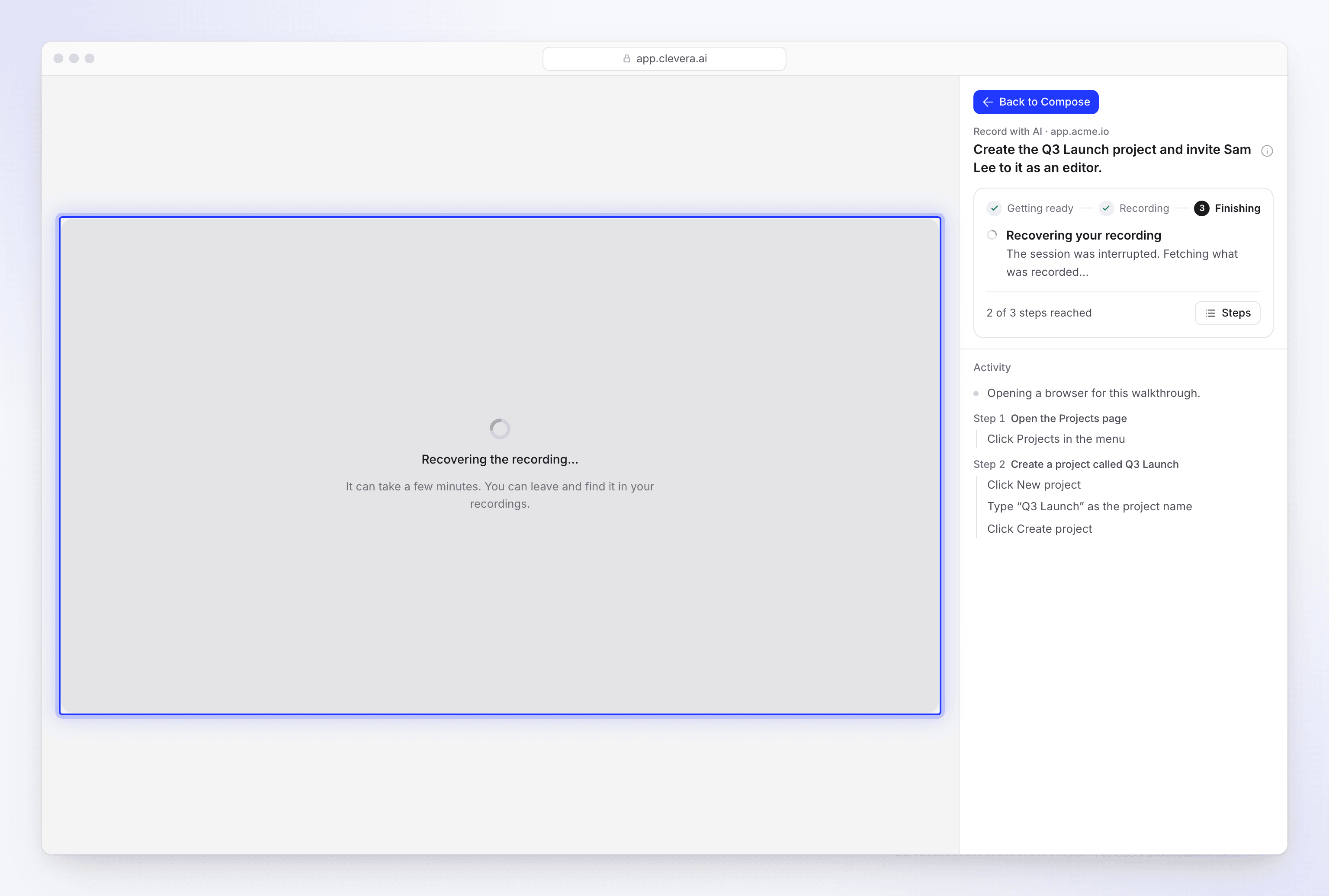Select the Getting ready stage label
1329x896 pixels.
(x=1040, y=208)
